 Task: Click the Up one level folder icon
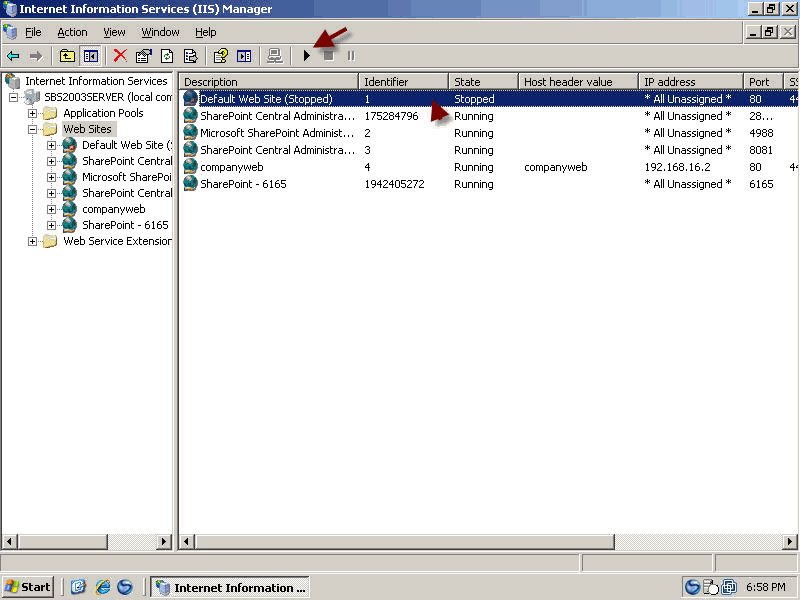(67, 56)
